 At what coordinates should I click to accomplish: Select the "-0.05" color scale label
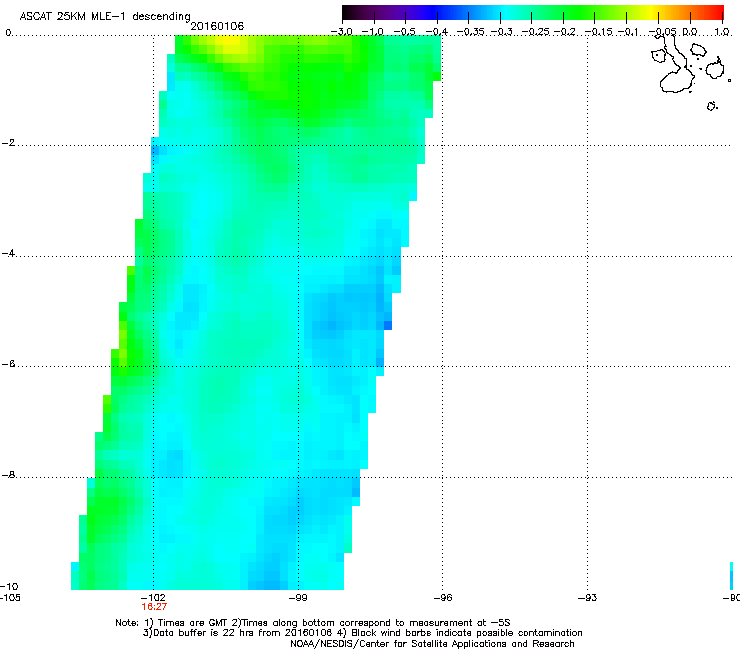tap(662, 32)
